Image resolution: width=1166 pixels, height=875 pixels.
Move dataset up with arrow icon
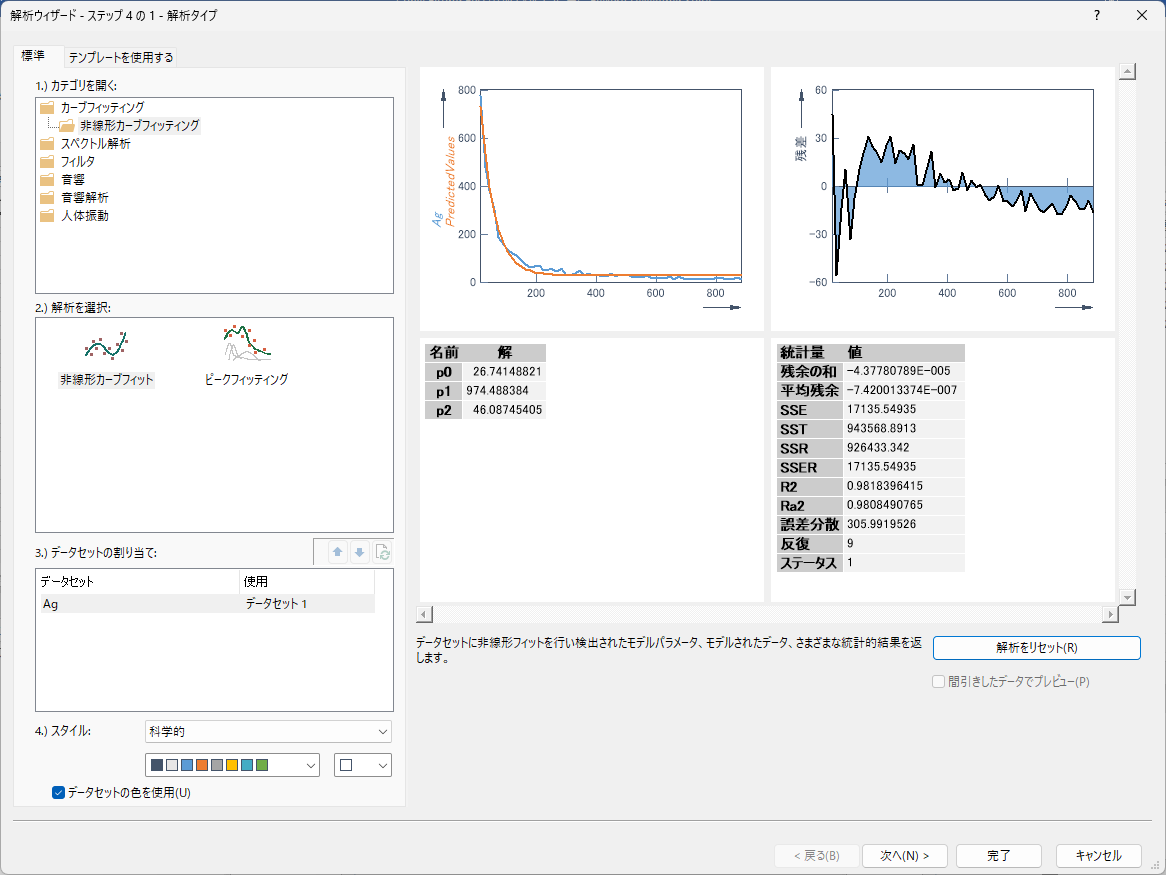pyautogui.click(x=338, y=553)
